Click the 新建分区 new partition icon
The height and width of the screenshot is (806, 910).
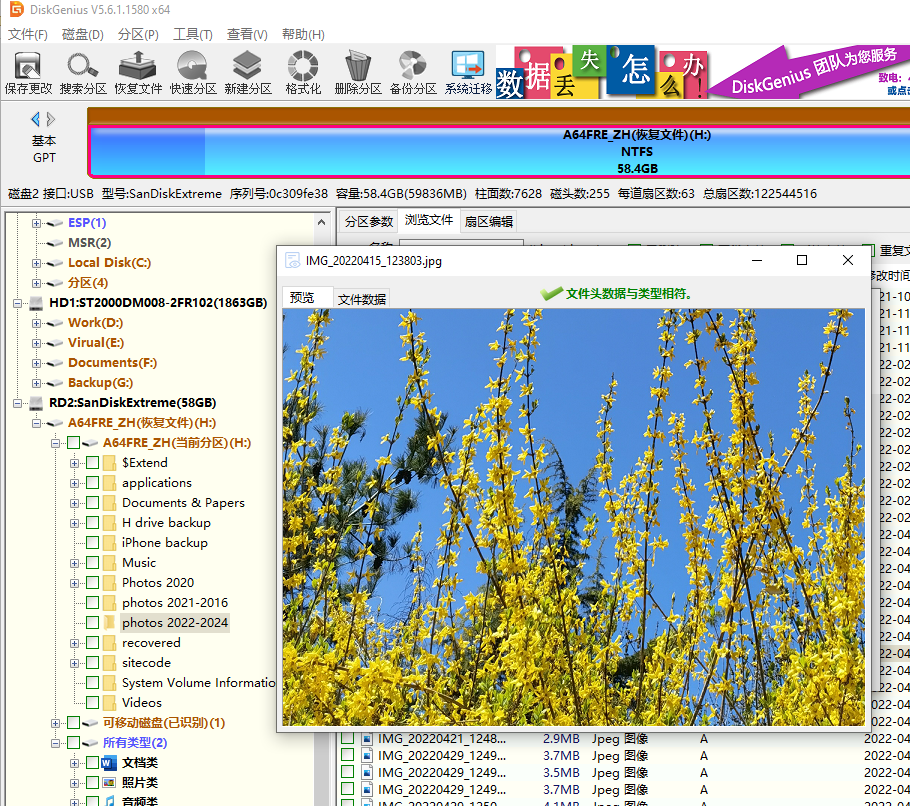click(x=248, y=73)
